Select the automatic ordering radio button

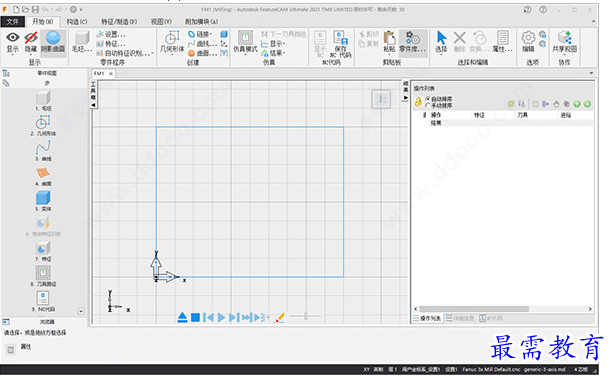(428, 99)
